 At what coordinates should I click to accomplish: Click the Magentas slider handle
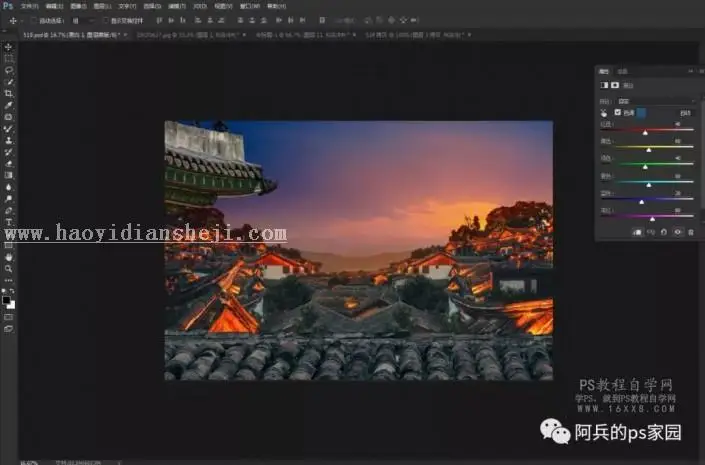[652, 219]
